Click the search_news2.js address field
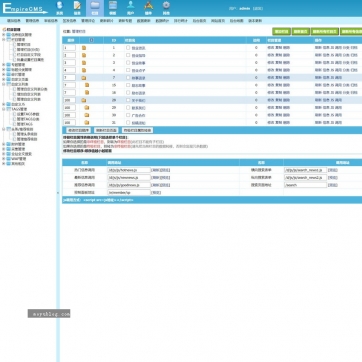362x362 pixels. point(305,177)
